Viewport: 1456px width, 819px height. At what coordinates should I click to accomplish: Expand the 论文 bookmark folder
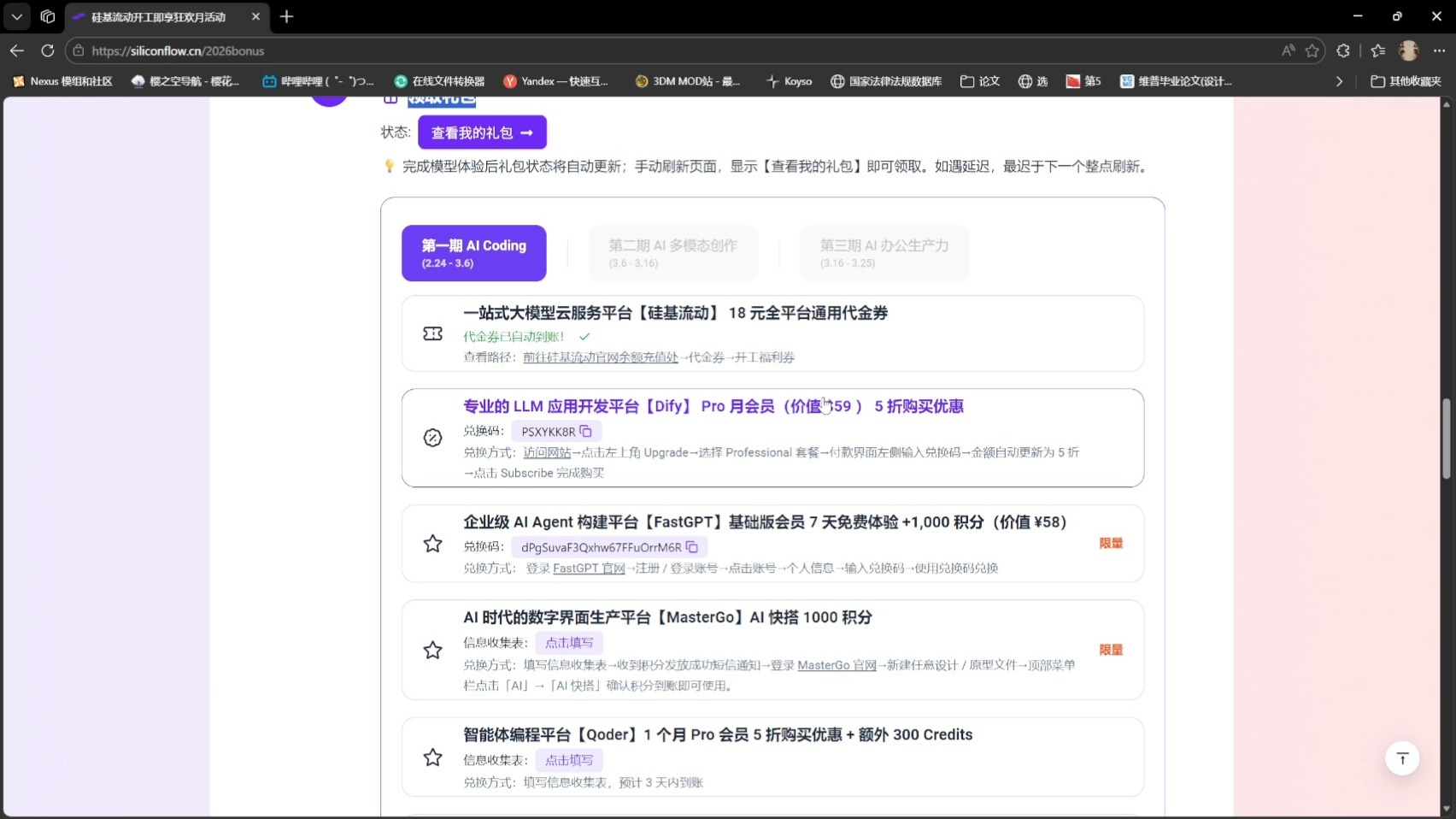[x=980, y=81]
